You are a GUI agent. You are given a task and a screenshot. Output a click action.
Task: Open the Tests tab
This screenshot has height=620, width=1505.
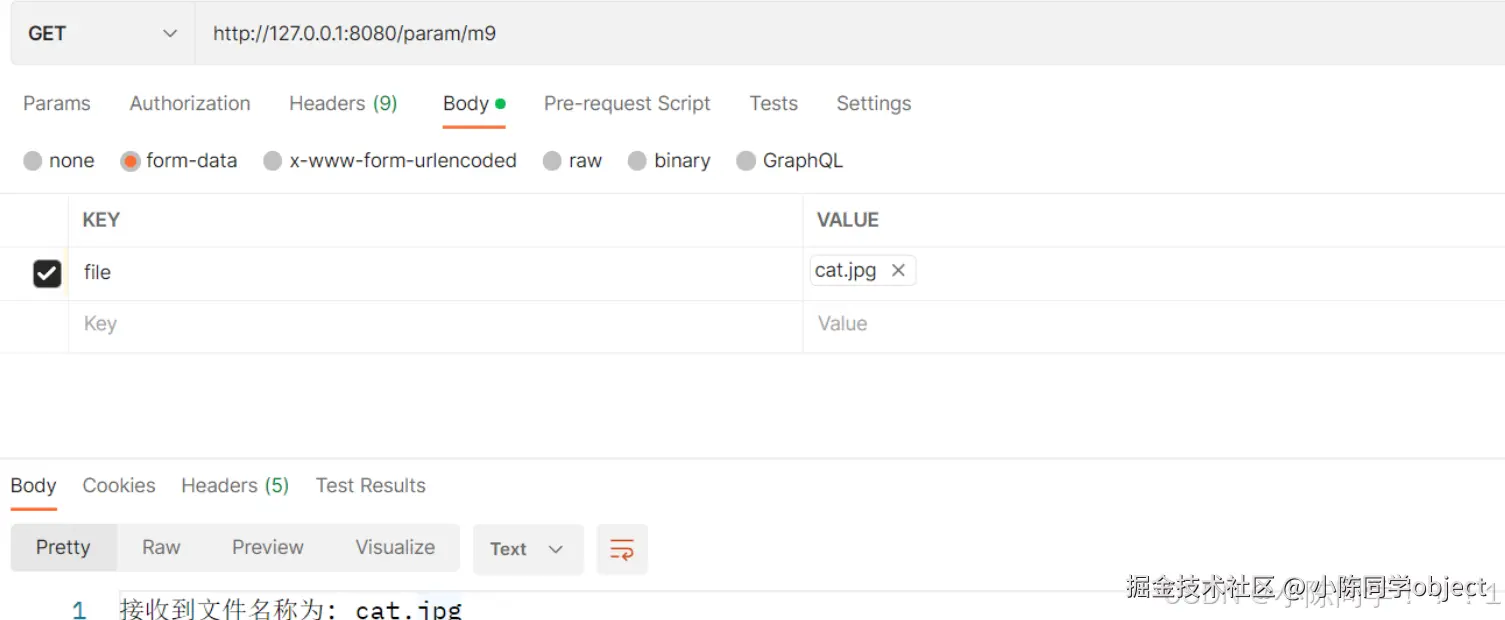click(x=774, y=103)
